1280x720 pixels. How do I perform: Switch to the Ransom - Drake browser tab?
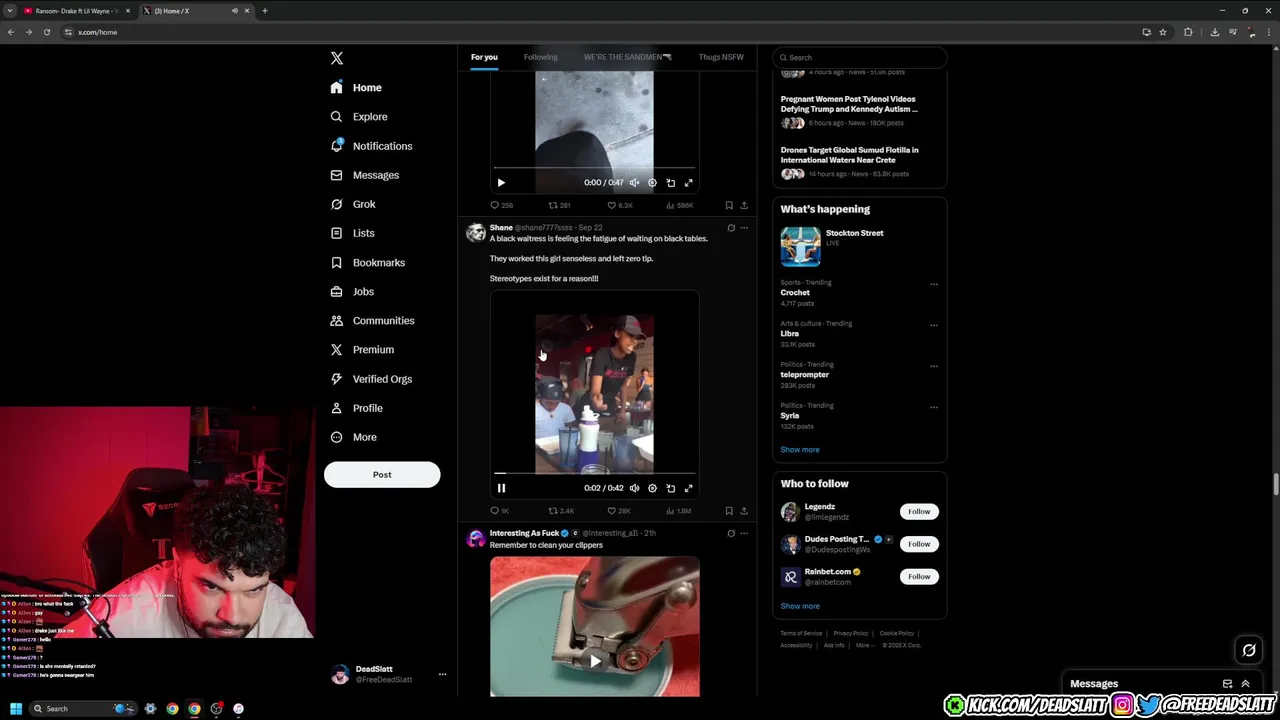click(x=78, y=11)
